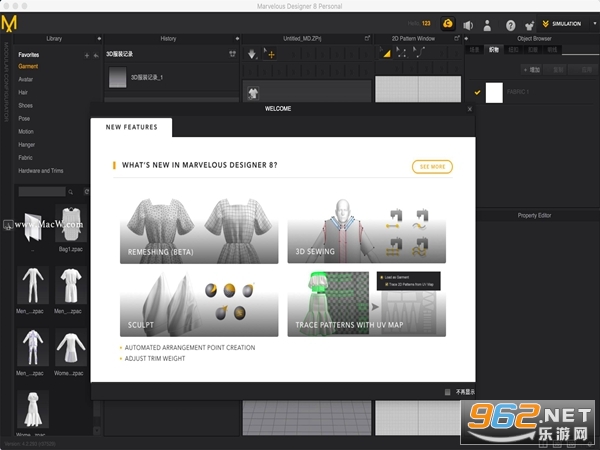Pop out the Untitled_MD.ZPrj 3D window

(x=367, y=38)
